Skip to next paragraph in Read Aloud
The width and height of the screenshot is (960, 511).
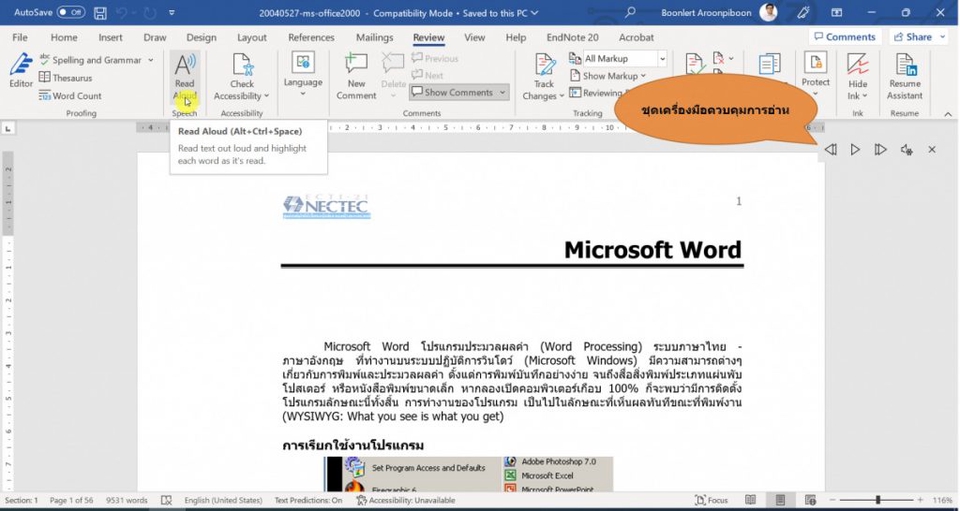pos(880,149)
